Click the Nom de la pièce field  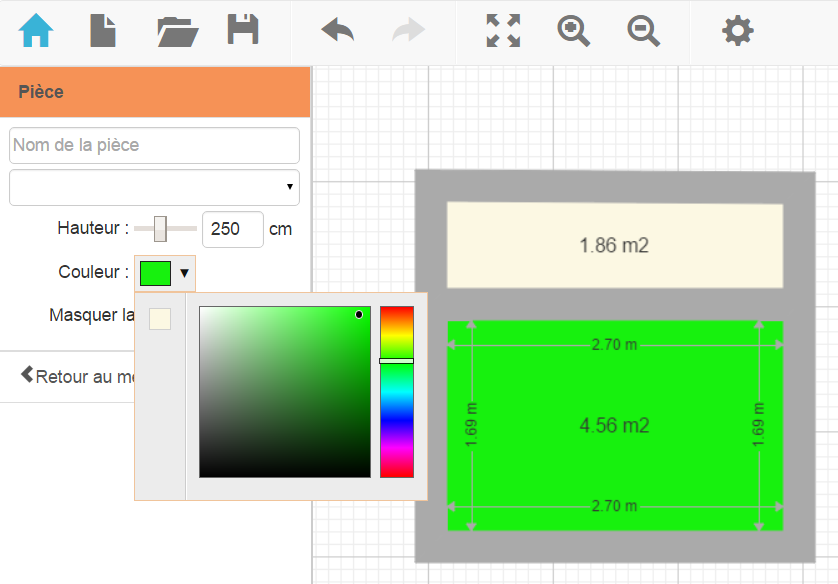tap(154, 145)
